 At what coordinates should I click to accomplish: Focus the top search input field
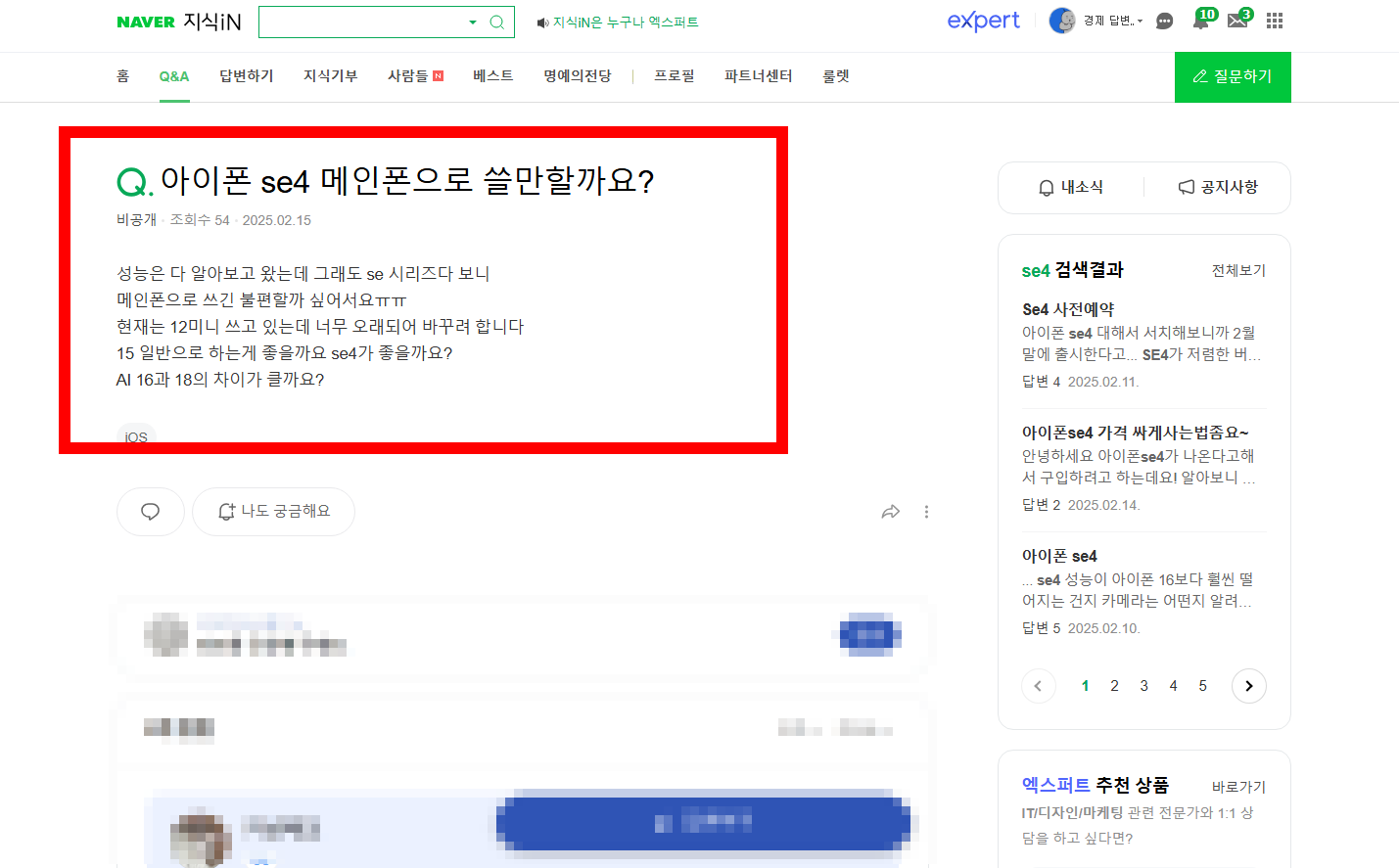pos(362,22)
